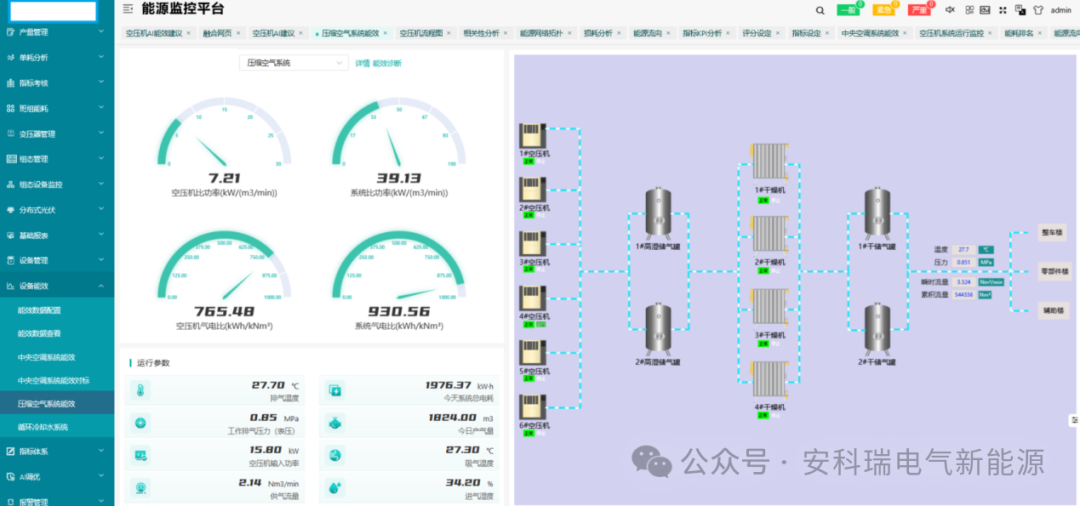Click 今天系统总电耗 icon
This screenshot has width=1080, height=506.
click(x=335, y=391)
